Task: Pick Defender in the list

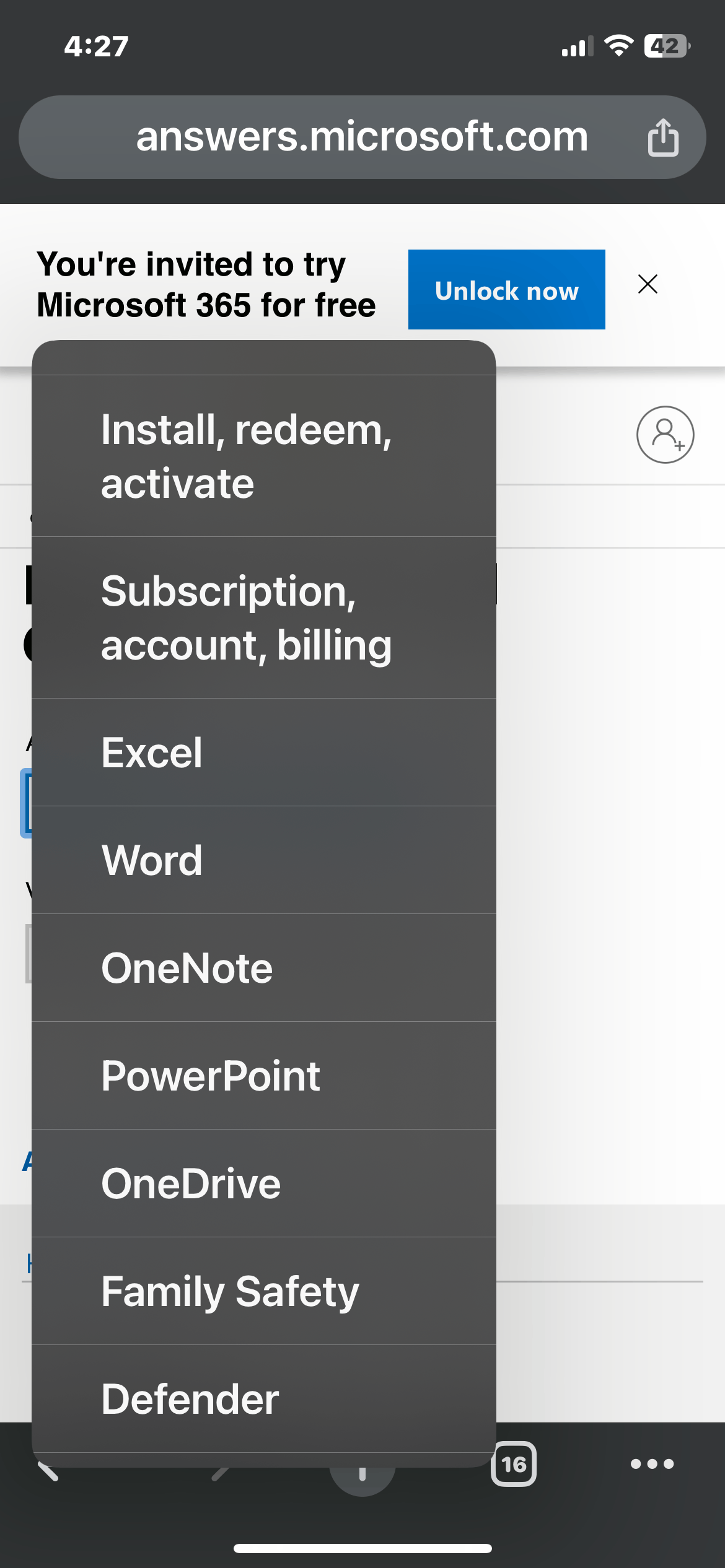Action: click(264, 1399)
